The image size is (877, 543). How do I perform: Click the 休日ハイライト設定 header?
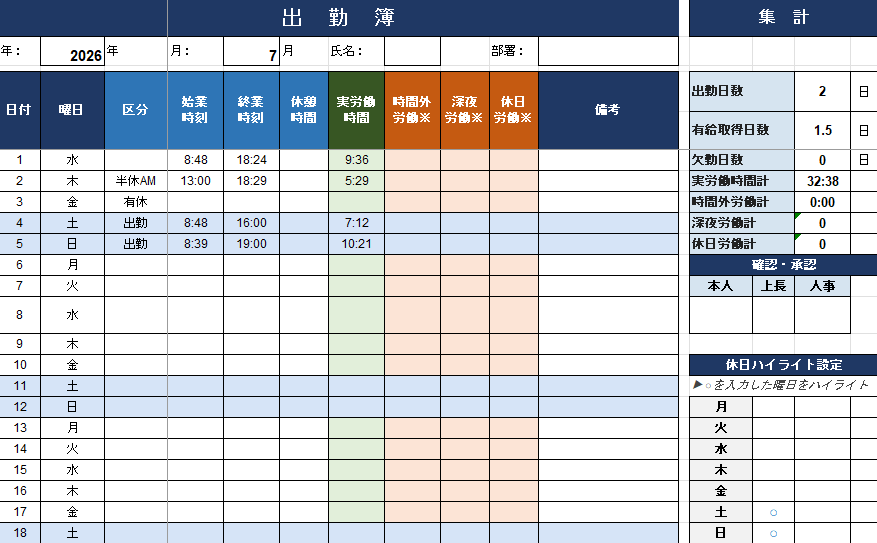click(783, 365)
